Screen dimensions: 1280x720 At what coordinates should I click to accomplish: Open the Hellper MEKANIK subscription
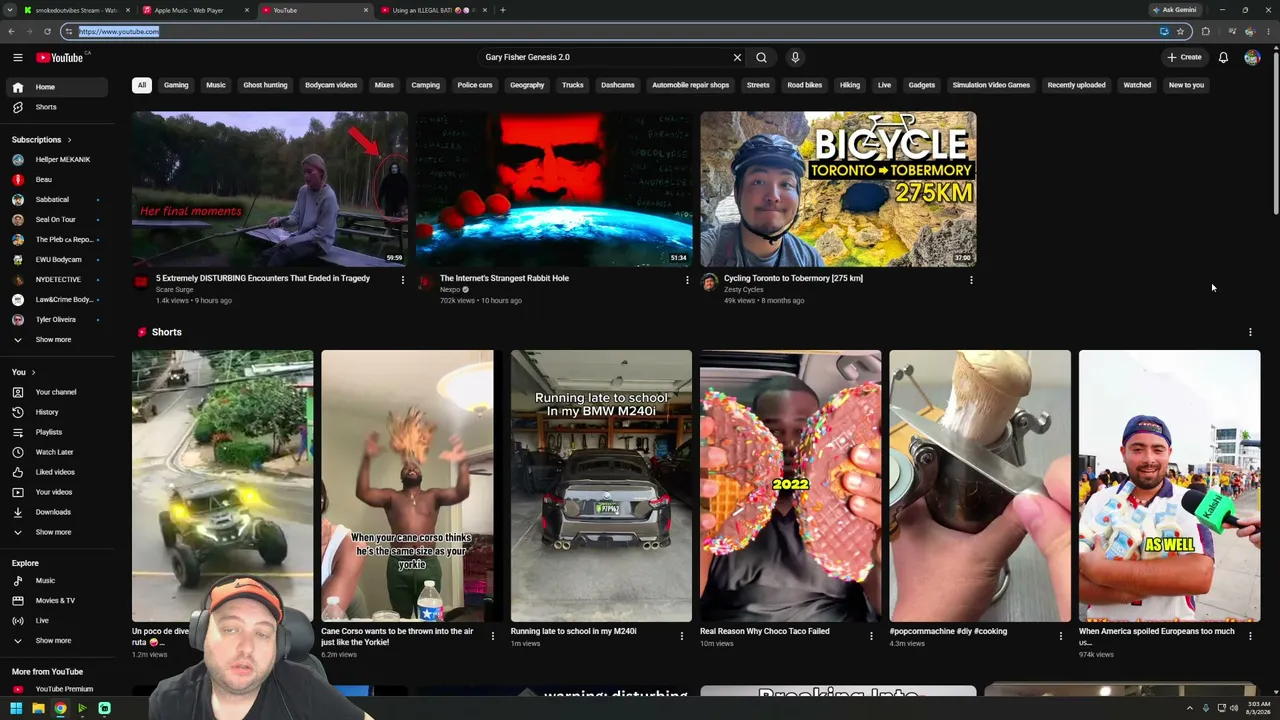click(56, 160)
